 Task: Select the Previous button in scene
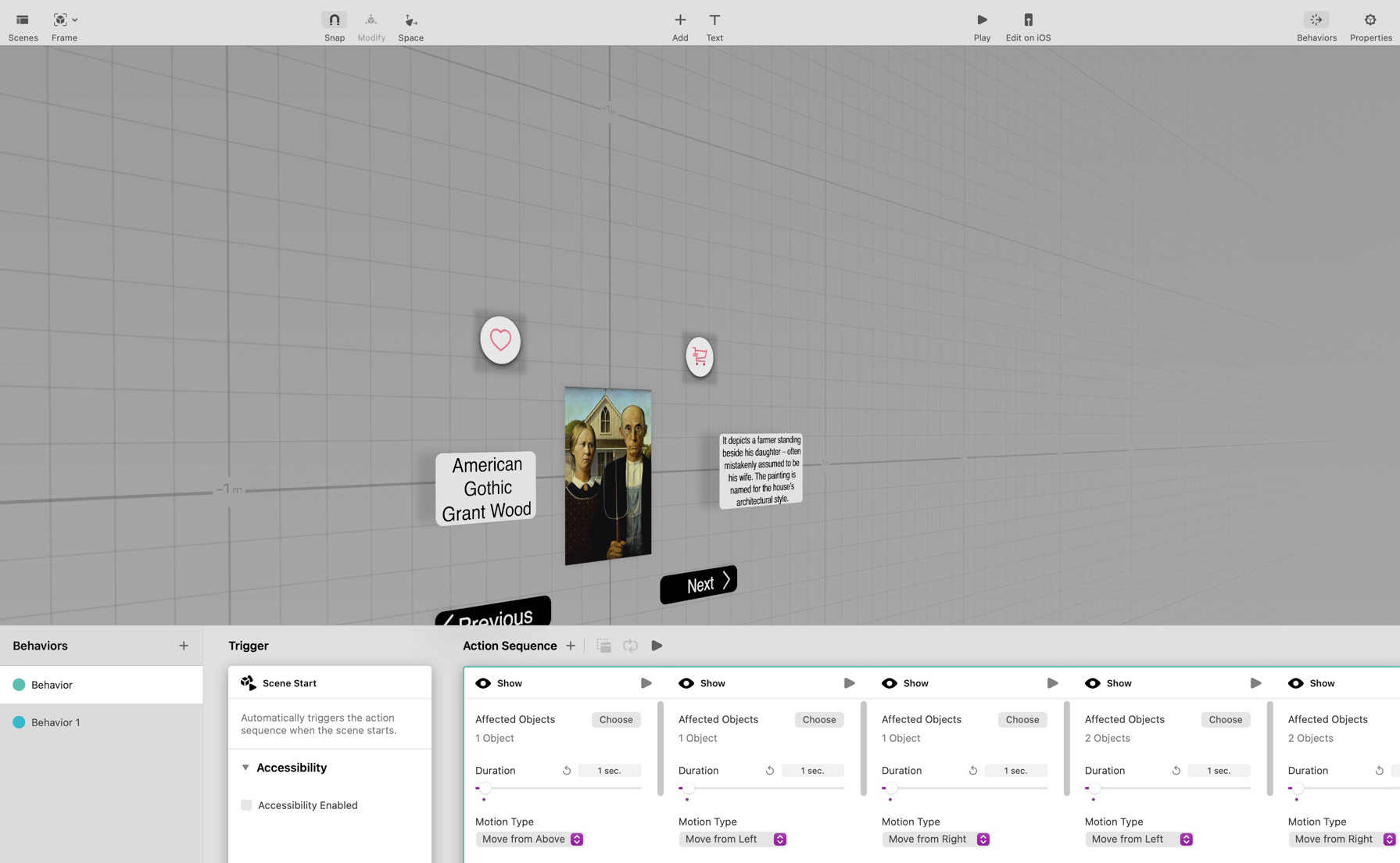click(493, 613)
